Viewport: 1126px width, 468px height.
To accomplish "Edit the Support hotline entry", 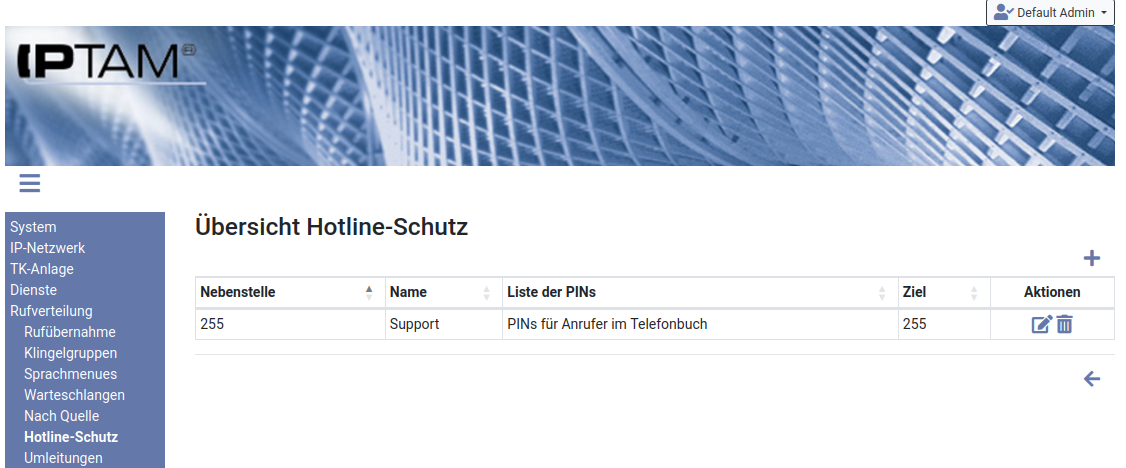I will pyautogui.click(x=1041, y=324).
